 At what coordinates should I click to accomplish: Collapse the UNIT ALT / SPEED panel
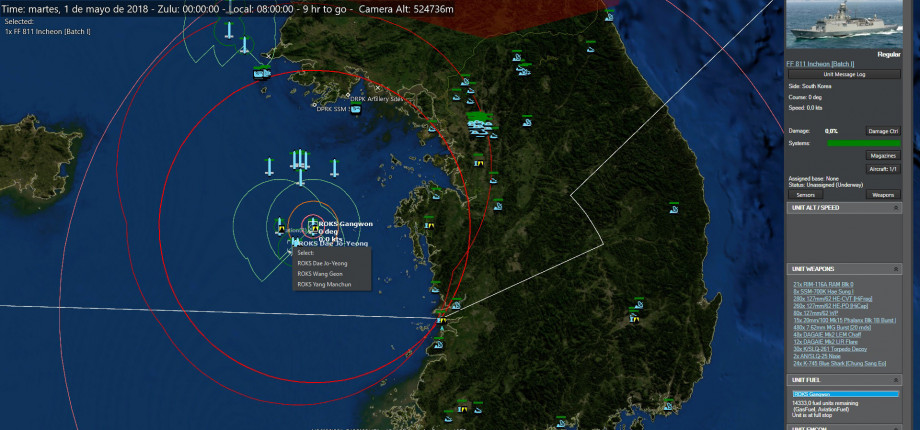(896, 208)
